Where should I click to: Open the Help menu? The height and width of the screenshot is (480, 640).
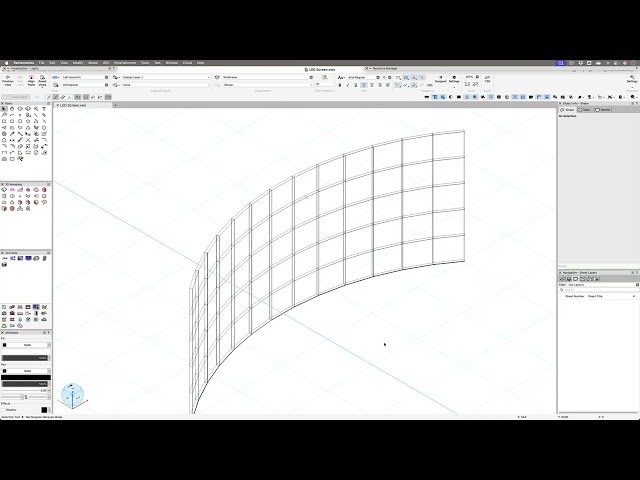[x=200, y=63]
